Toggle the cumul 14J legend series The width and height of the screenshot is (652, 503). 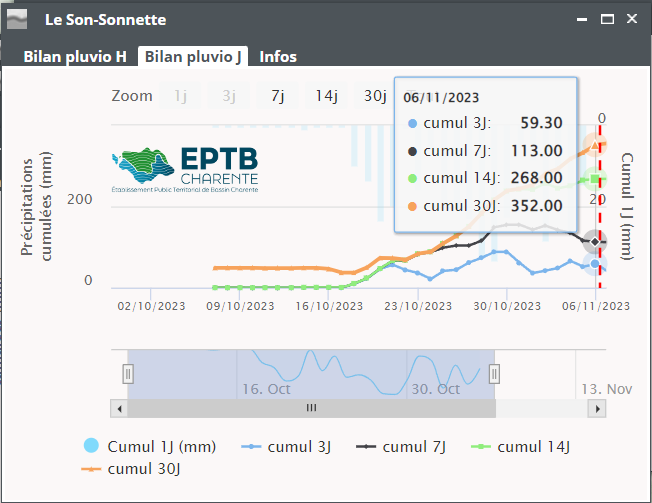(x=520, y=446)
